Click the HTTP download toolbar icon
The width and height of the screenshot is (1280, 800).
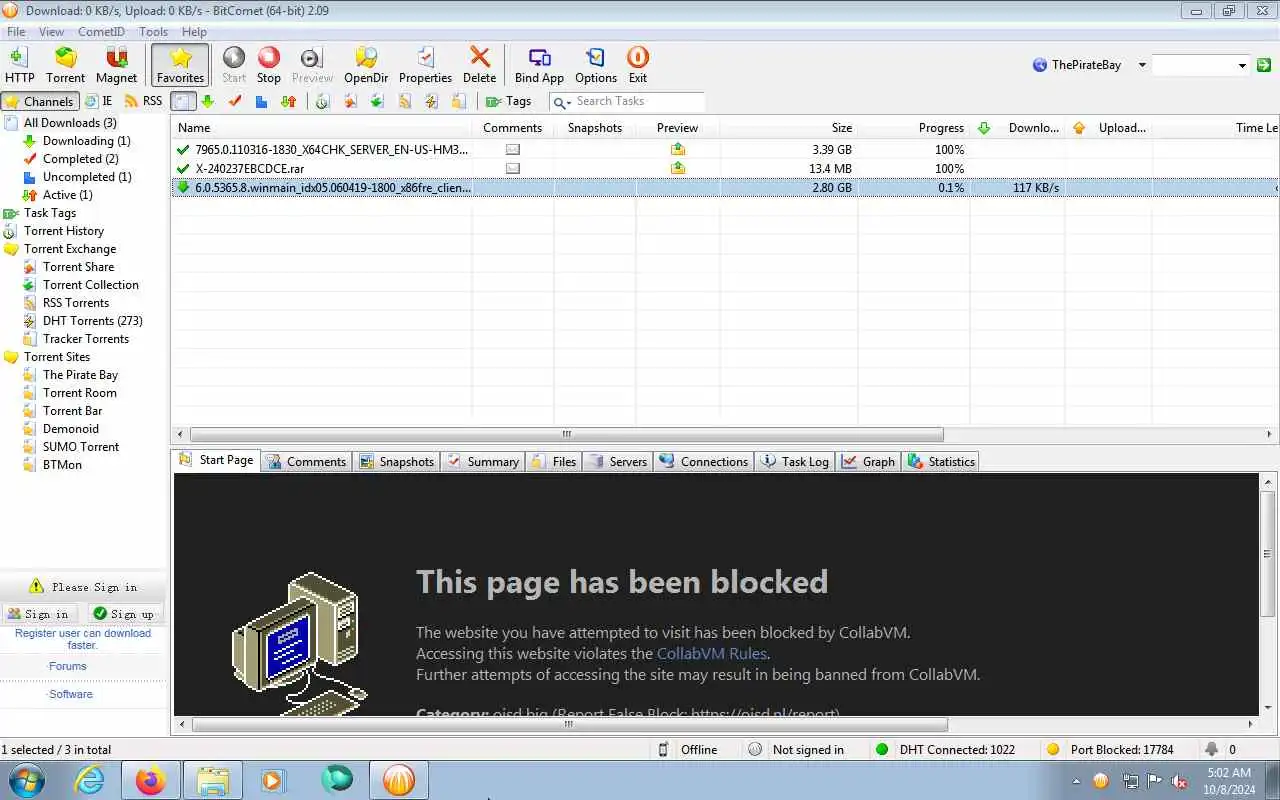pos(19,65)
